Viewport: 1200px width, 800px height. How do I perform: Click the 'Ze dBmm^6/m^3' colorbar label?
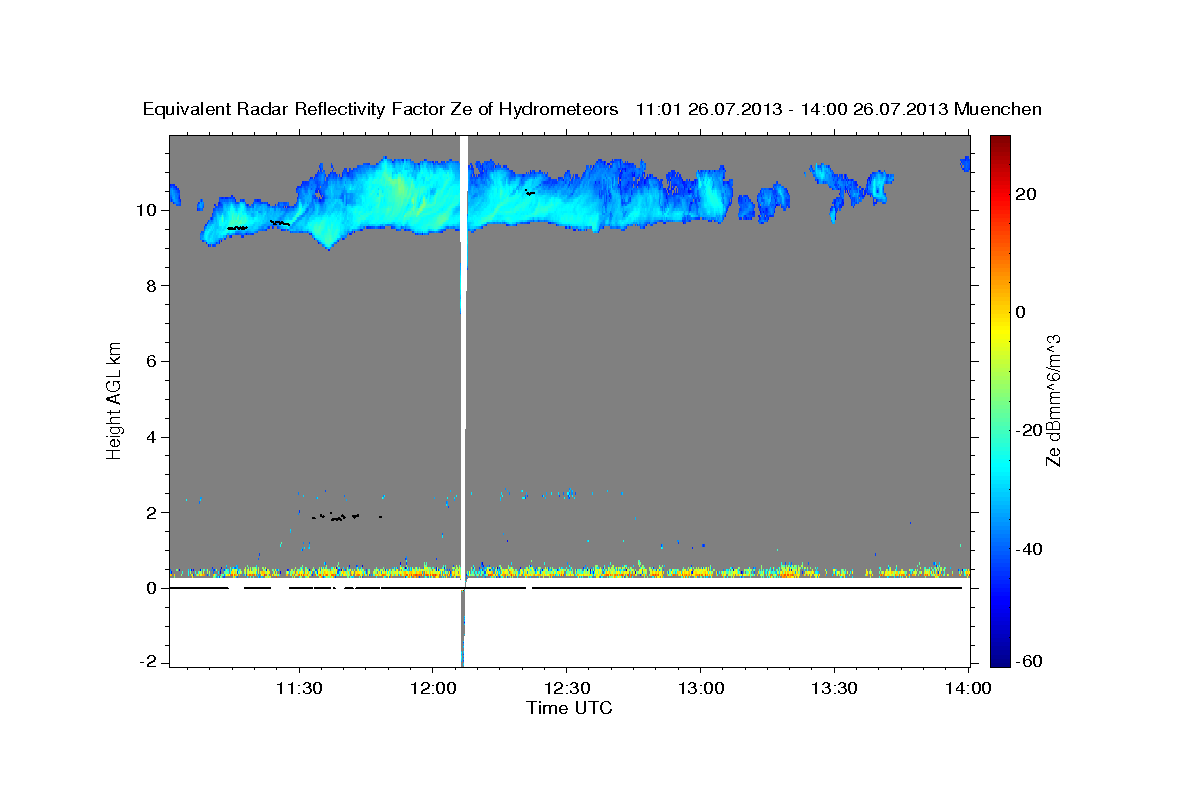1053,401
